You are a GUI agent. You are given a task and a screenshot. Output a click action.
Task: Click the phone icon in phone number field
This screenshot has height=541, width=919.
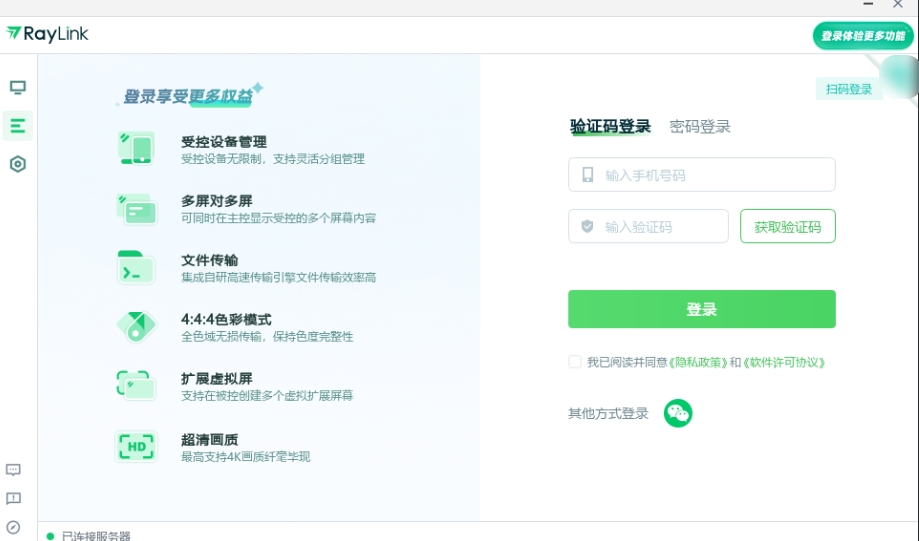[x=587, y=175]
